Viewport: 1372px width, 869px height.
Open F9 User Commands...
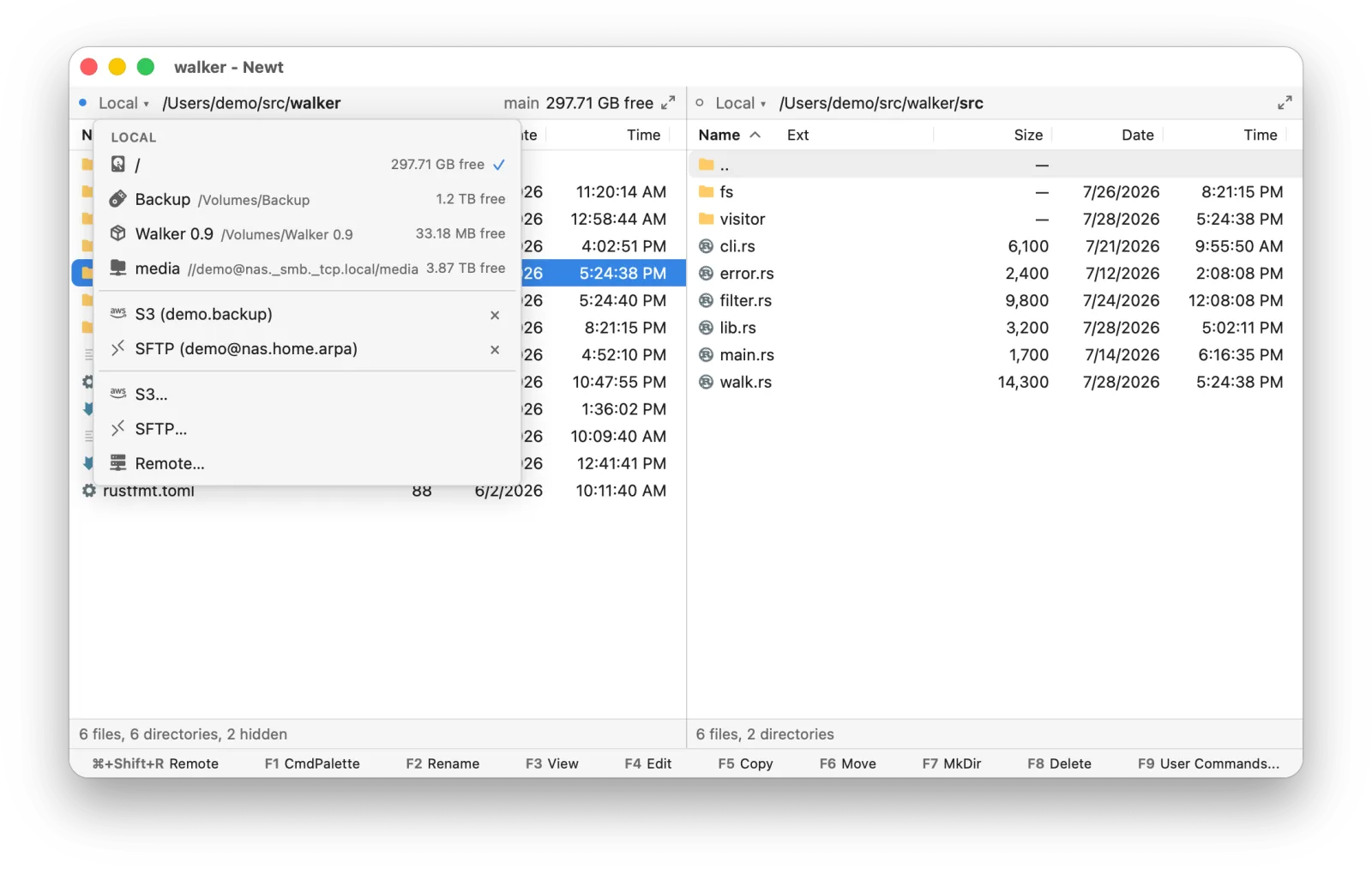tap(1208, 763)
